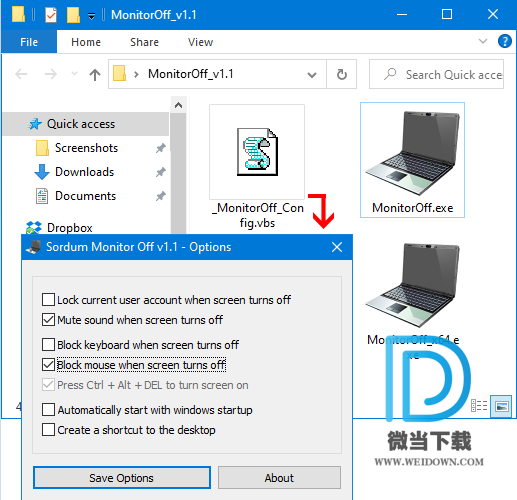
Task: Click the Quick access star icon
Action: (x=35, y=124)
